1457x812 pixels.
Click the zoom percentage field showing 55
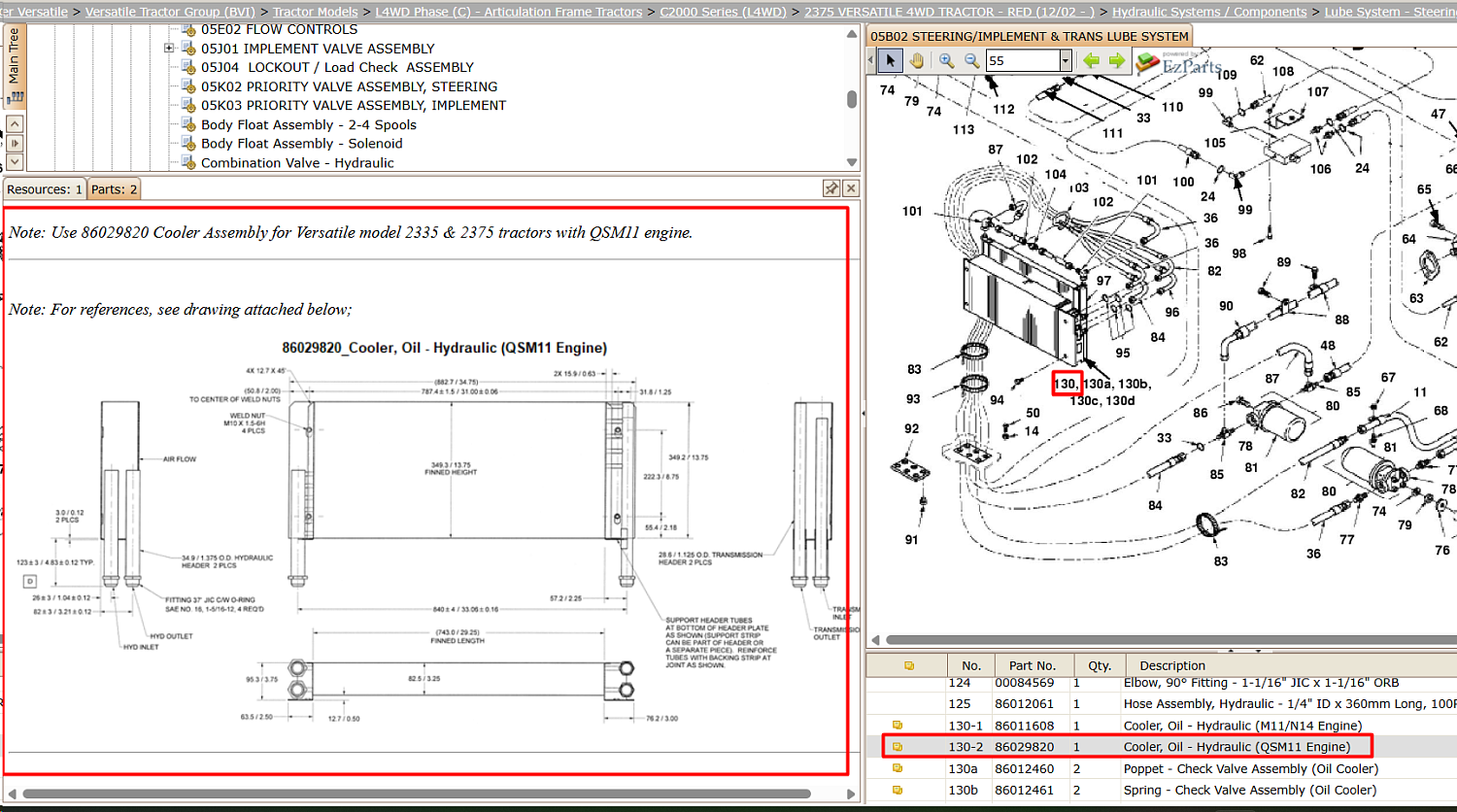pos(1022,61)
